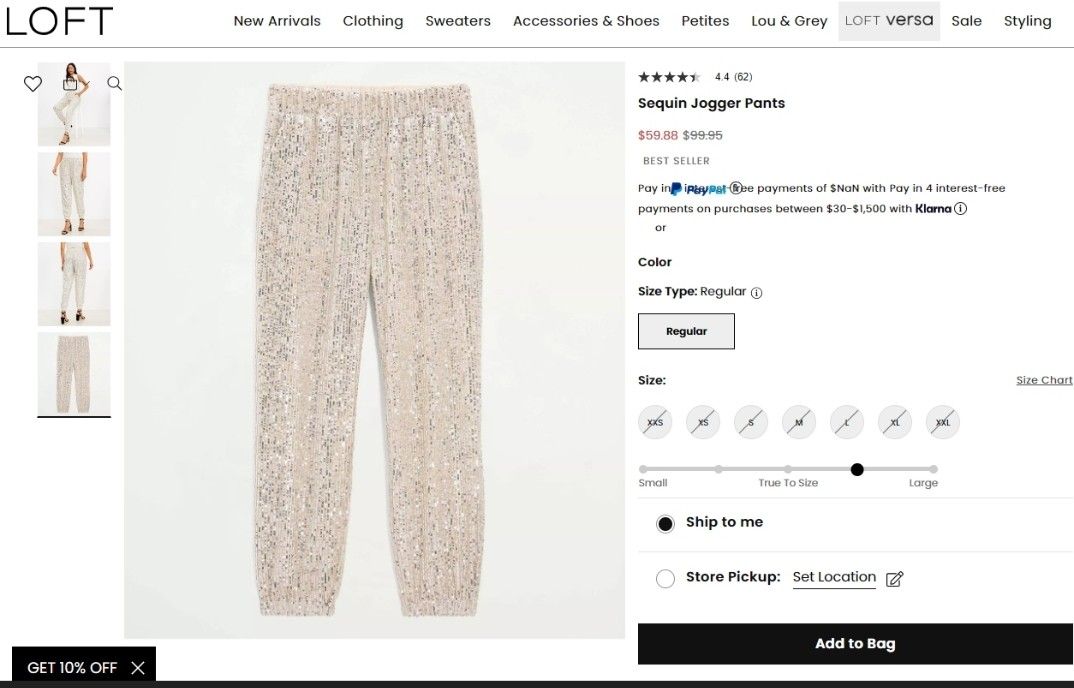The height and width of the screenshot is (688, 1074).
Task: Open the Size Type info icon
Action: tap(757, 293)
